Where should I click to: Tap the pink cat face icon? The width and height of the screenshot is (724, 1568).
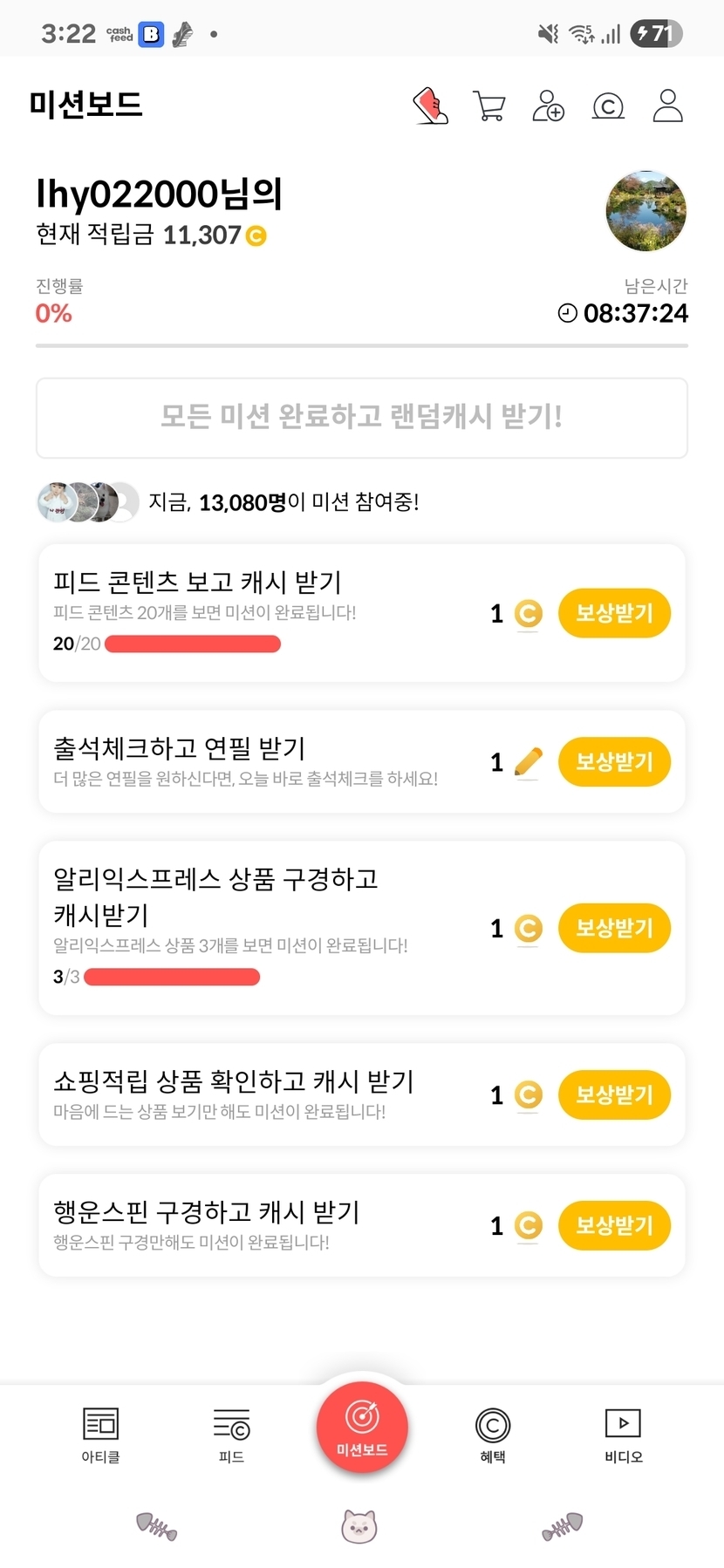[359, 1526]
